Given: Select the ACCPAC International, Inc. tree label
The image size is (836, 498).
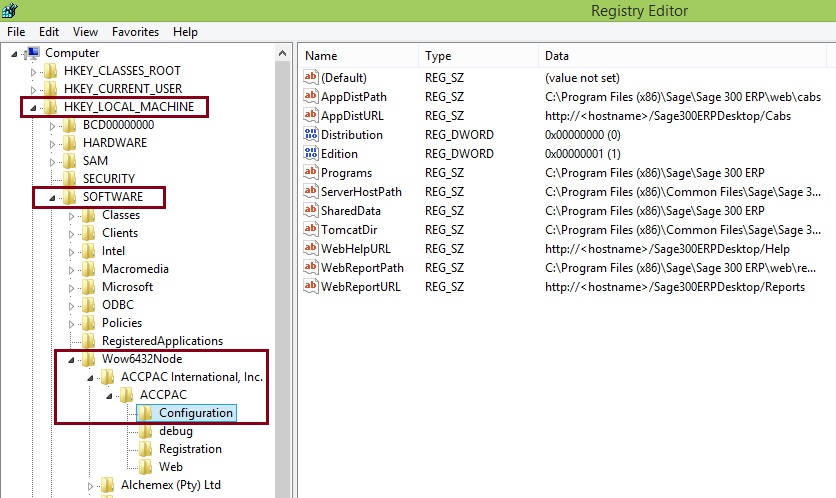Looking at the screenshot, I should point(192,377).
